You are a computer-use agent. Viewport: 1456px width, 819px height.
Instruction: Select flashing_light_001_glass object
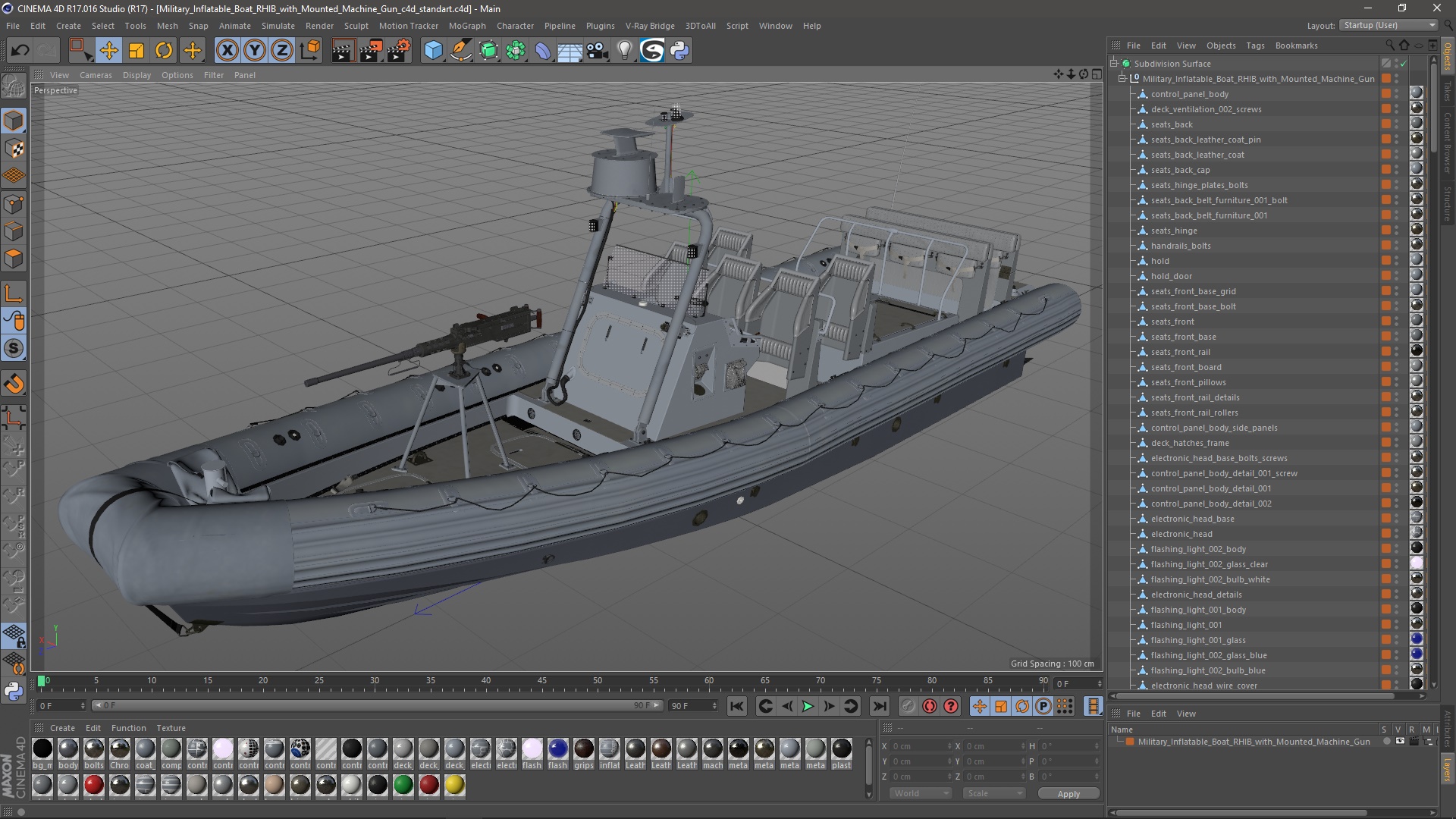pos(1197,640)
